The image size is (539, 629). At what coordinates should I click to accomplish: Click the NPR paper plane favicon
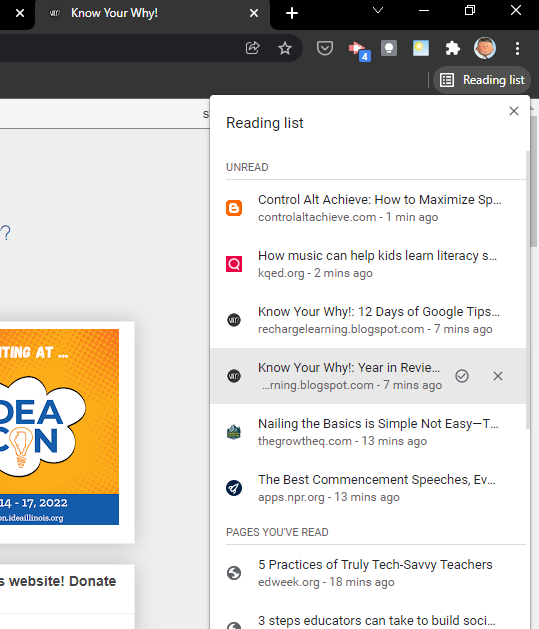tap(234, 488)
